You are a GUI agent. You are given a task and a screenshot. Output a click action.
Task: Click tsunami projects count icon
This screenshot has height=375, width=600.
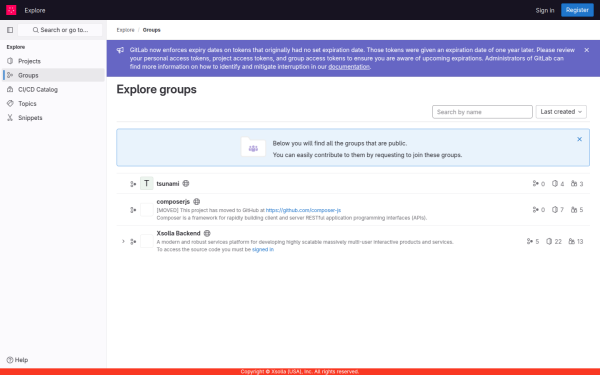(x=554, y=184)
